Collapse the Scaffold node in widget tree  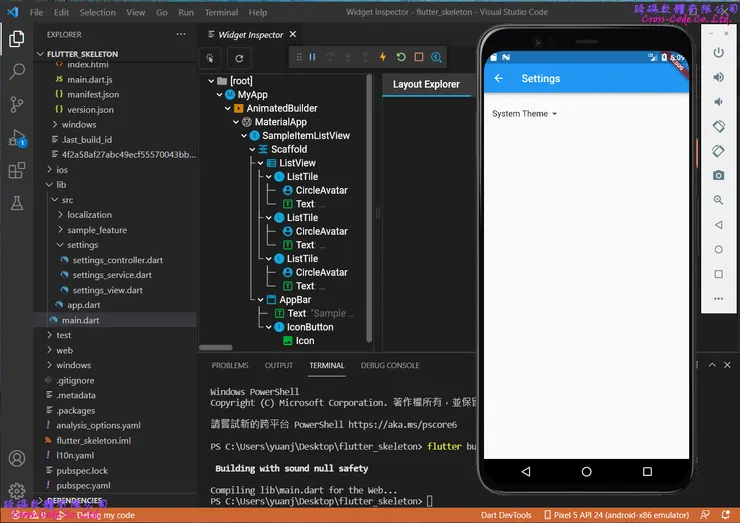coord(253,149)
